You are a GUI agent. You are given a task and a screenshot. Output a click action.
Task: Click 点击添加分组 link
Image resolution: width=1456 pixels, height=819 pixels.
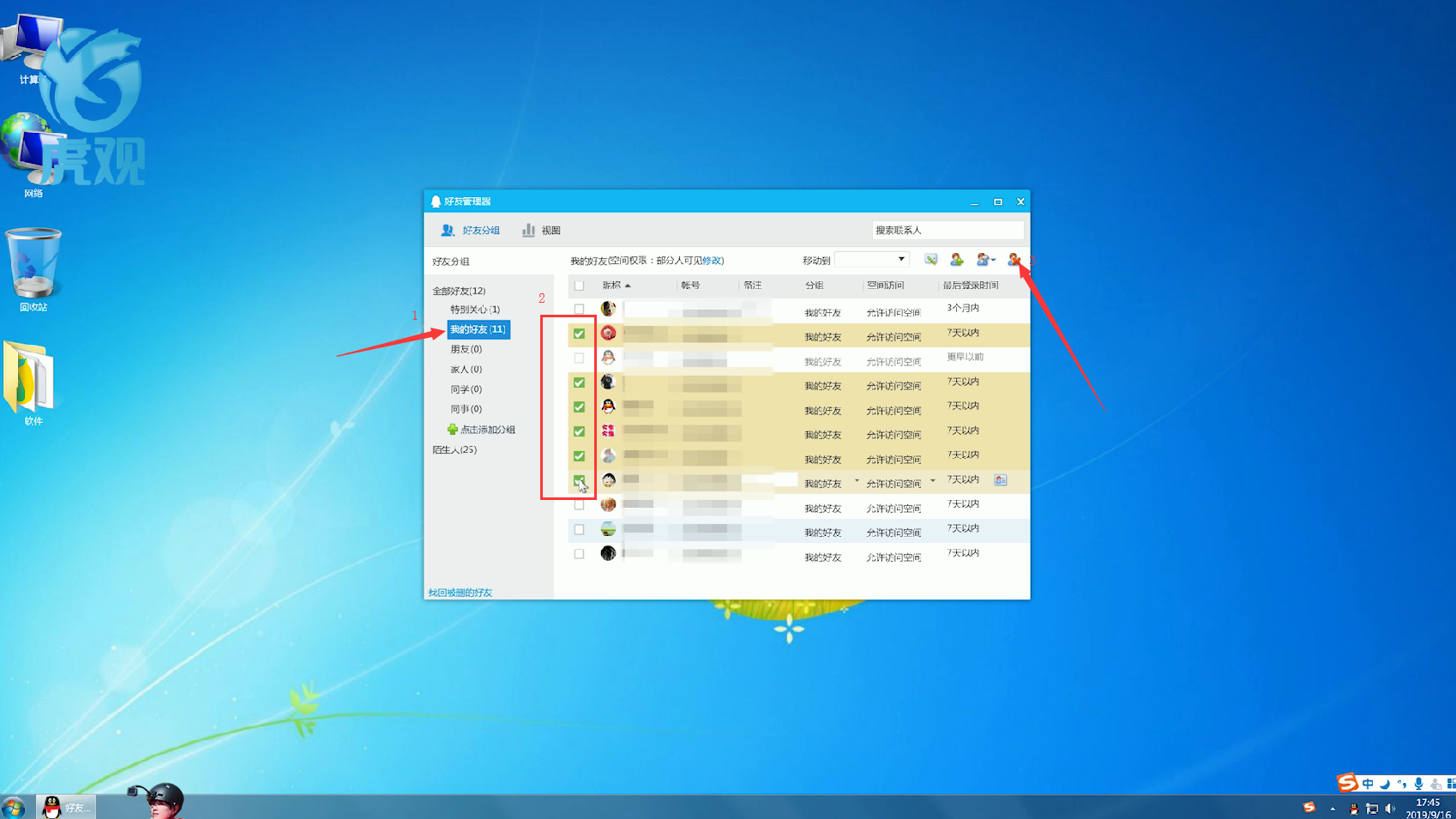[x=488, y=430]
